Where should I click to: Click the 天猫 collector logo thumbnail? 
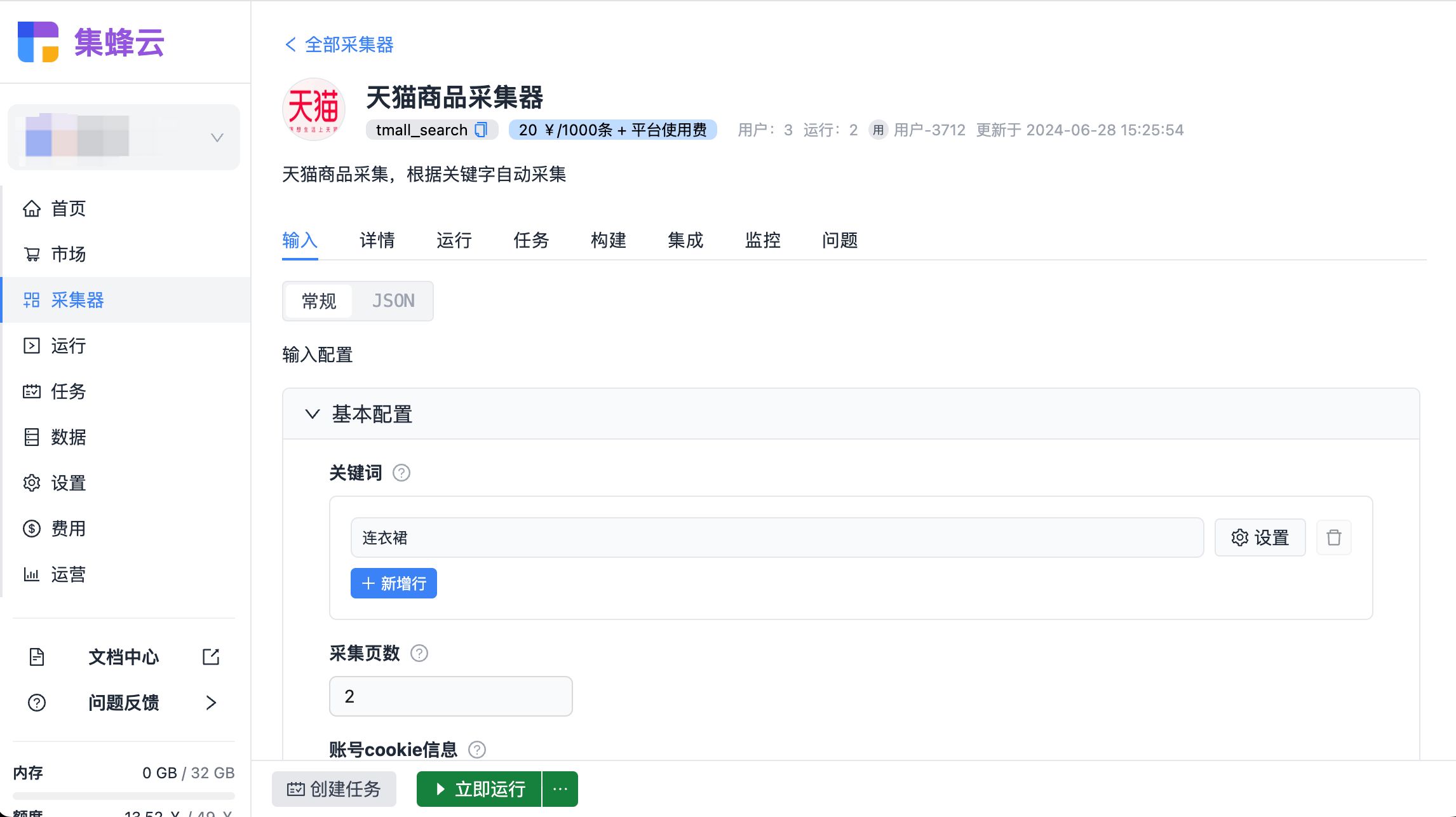pyautogui.click(x=314, y=109)
